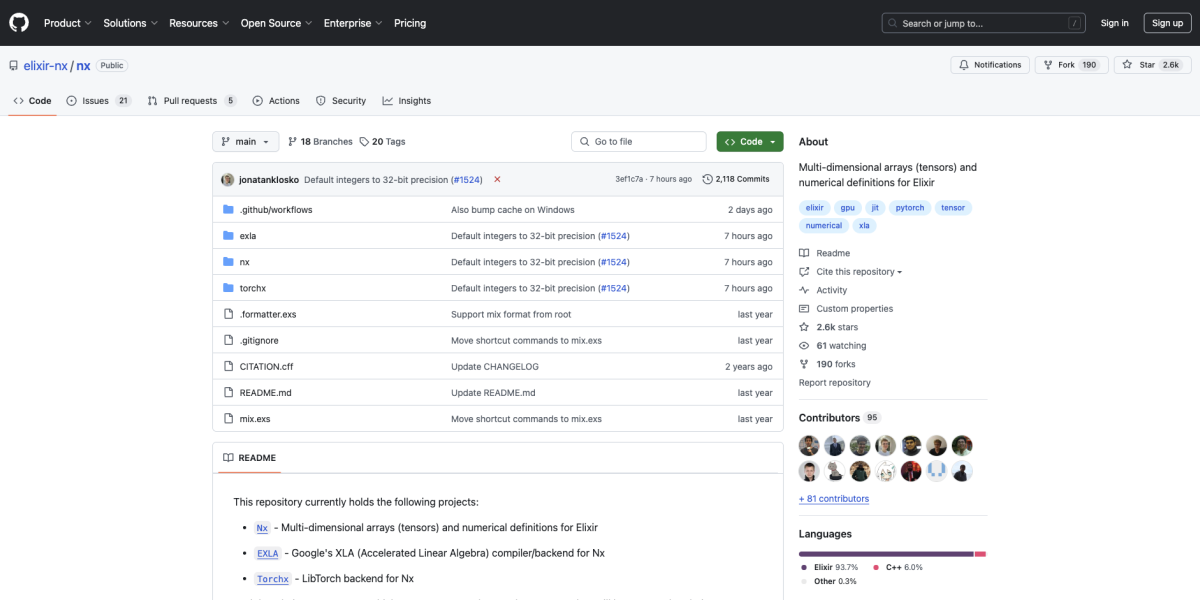This screenshot has width=1200, height=600.
Task: Toggle Notifications for this repository
Action: (x=990, y=65)
